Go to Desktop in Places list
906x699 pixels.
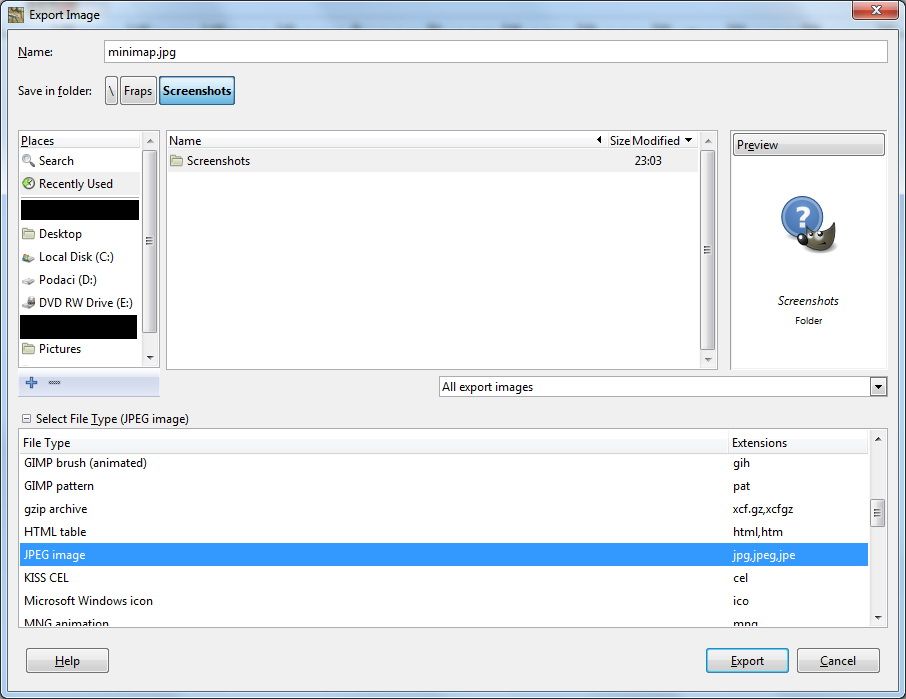click(x=60, y=234)
